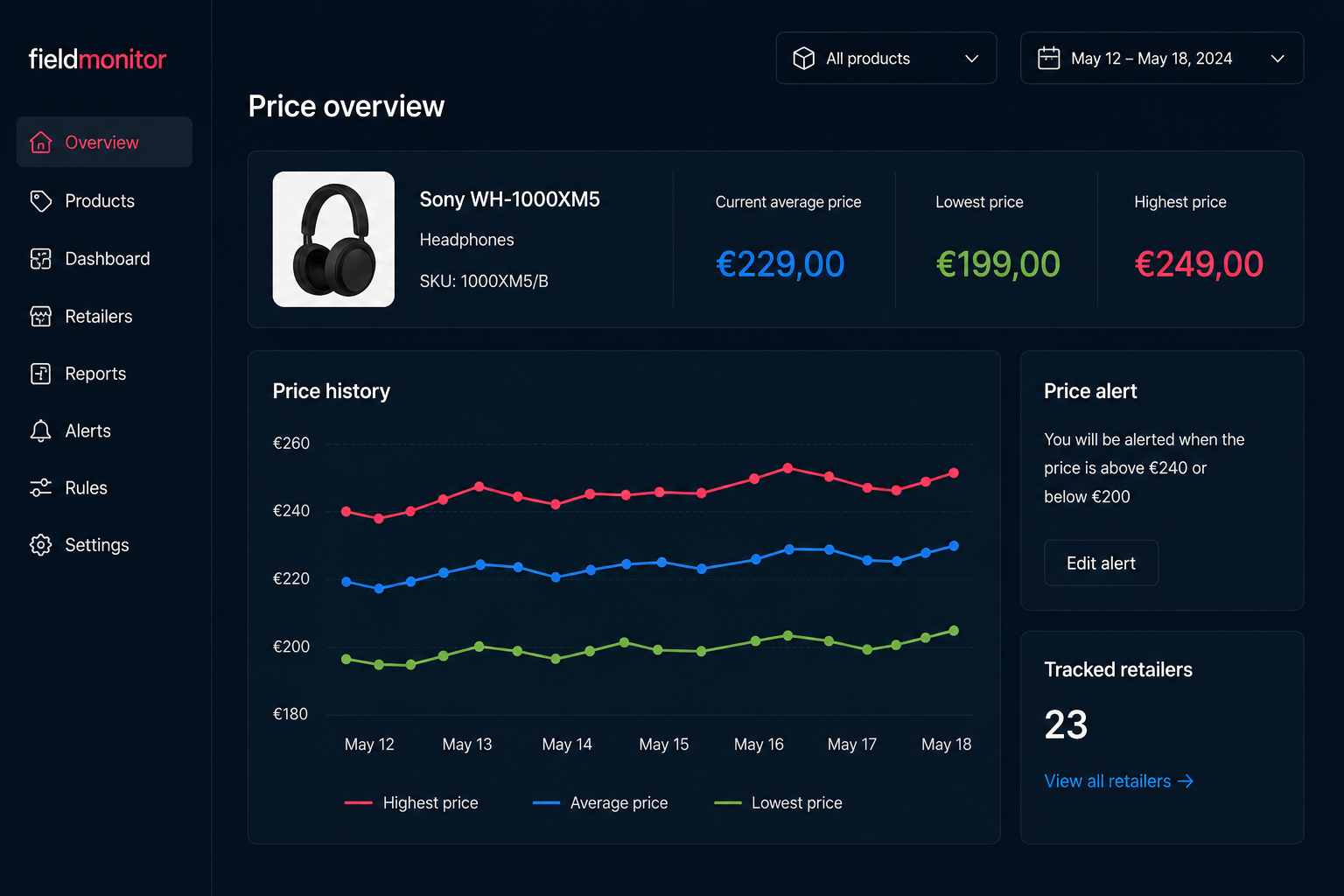Click the Products tag icon
This screenshot has width=1344, height=896.
[x=40, y=200]
